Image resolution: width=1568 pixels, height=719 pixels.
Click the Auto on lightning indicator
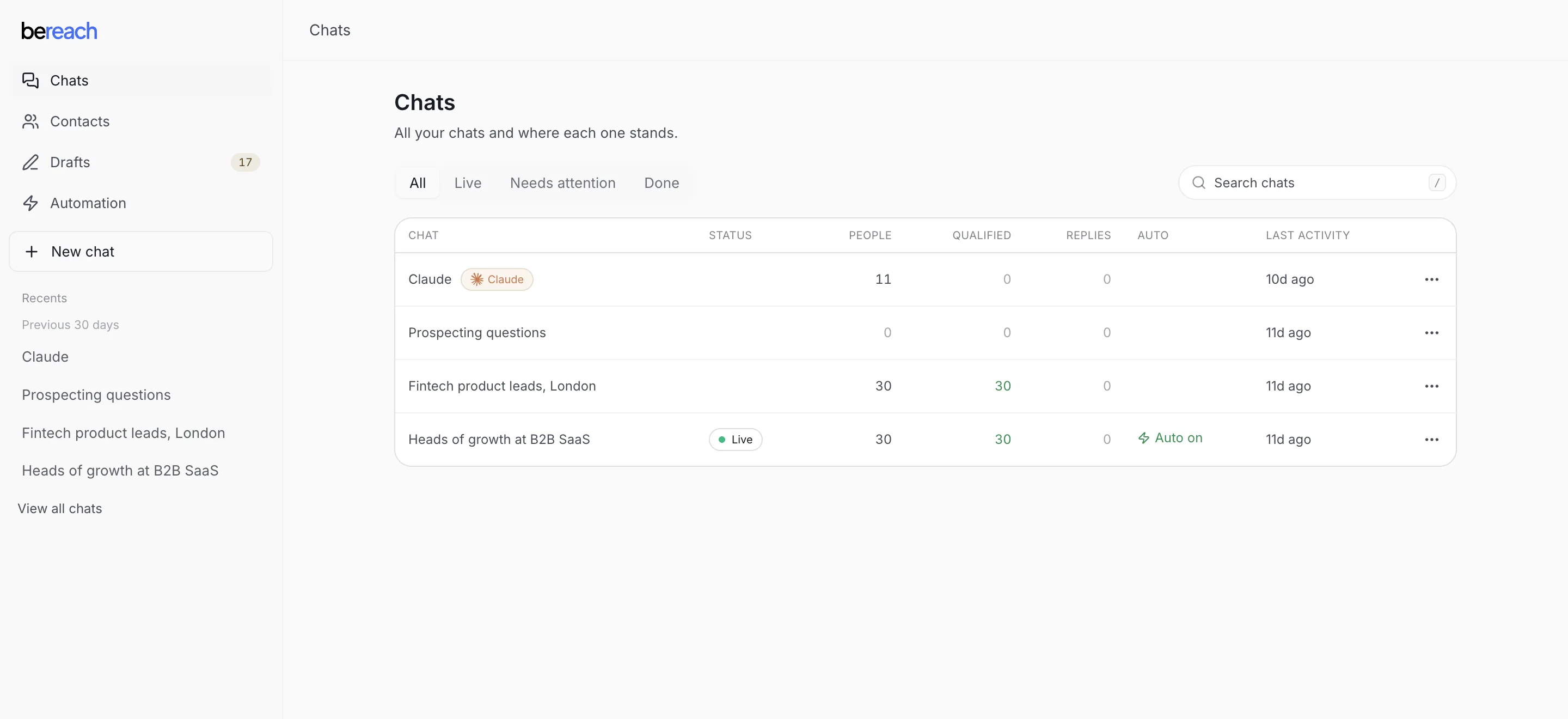click(x=1170, y=438)
